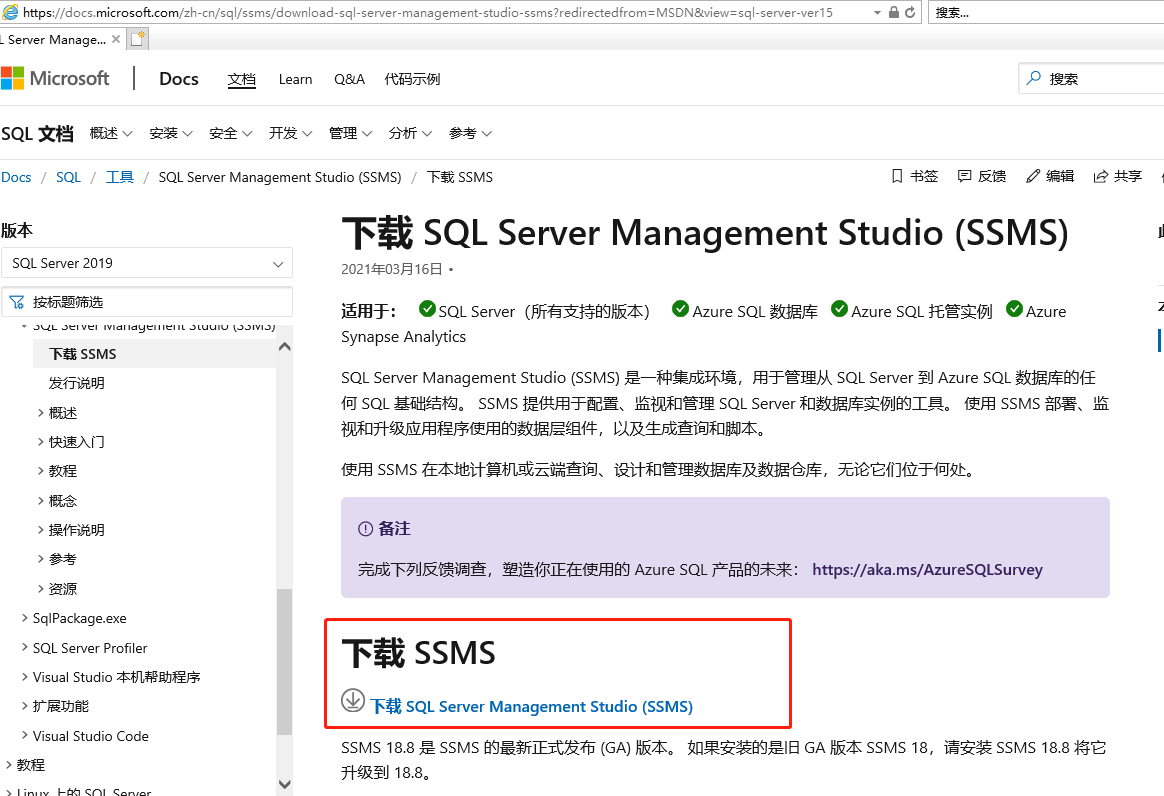Screen dimensions: 1164x796
Task: Expand the 管理 menu
Action: (350, 133)
